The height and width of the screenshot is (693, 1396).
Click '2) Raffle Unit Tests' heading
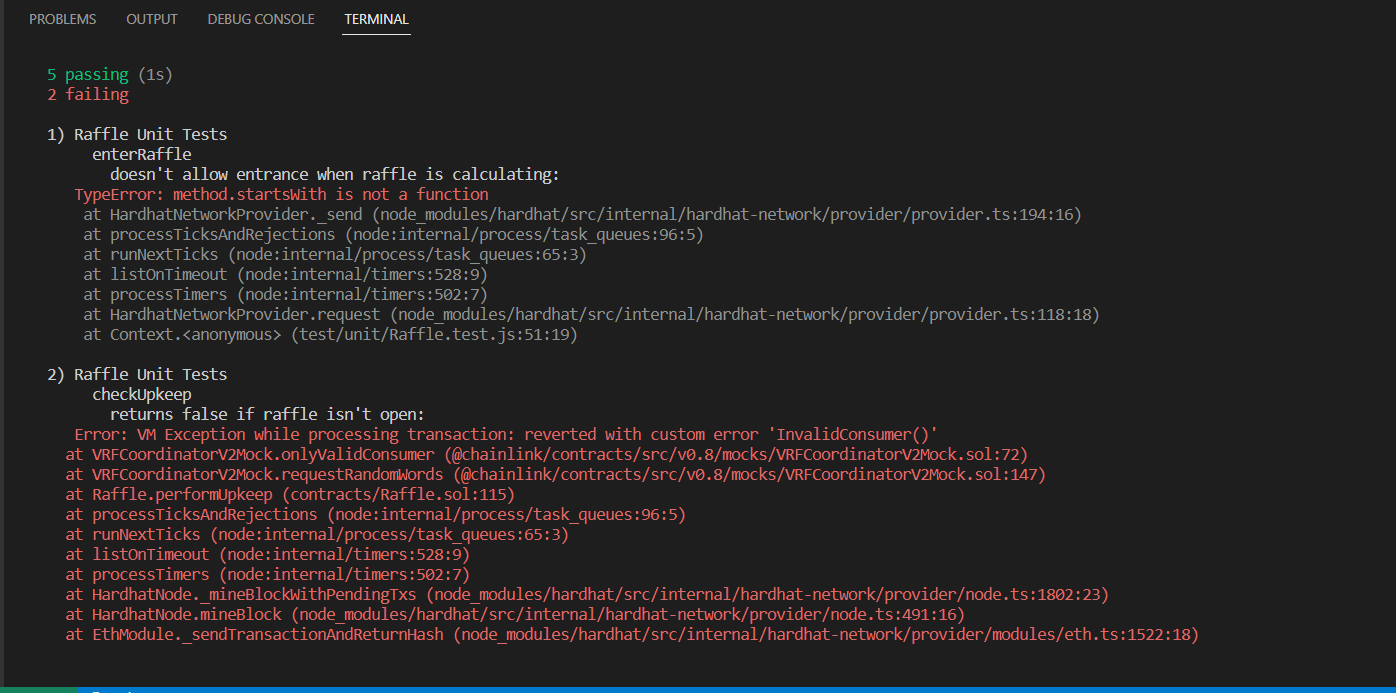point(137,375)
